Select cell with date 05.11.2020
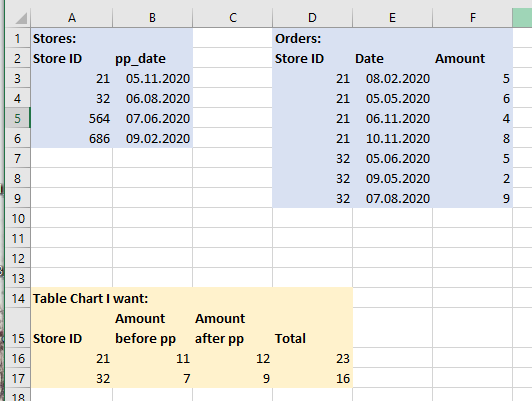This screenshot has width=532, height=401. (x=152, y=78)
